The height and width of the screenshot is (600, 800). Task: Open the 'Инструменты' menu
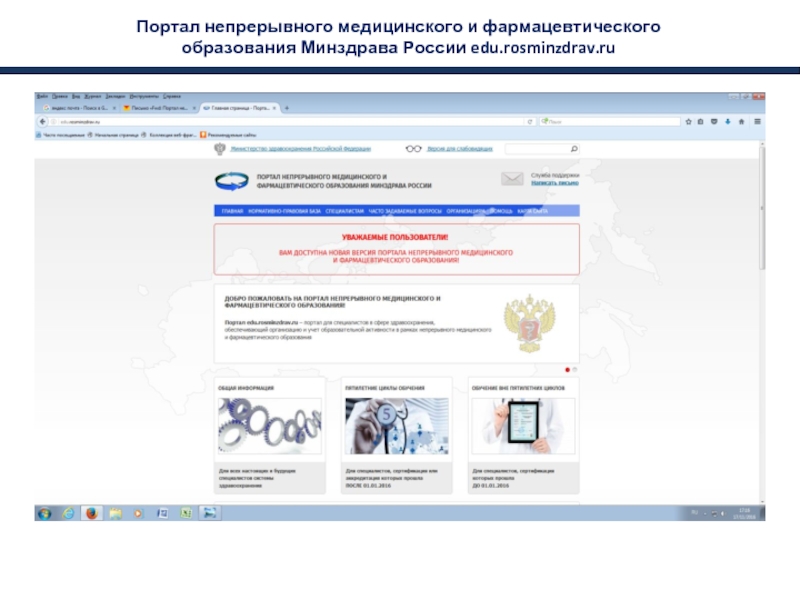(144, 96)
